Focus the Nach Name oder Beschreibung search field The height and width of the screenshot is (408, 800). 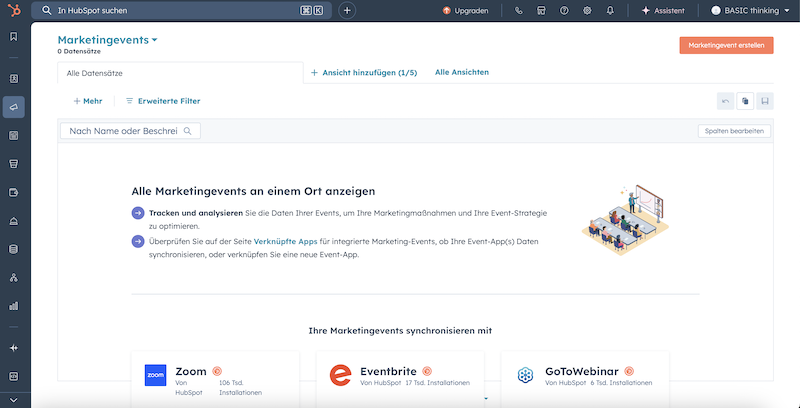tap(123, 131)
